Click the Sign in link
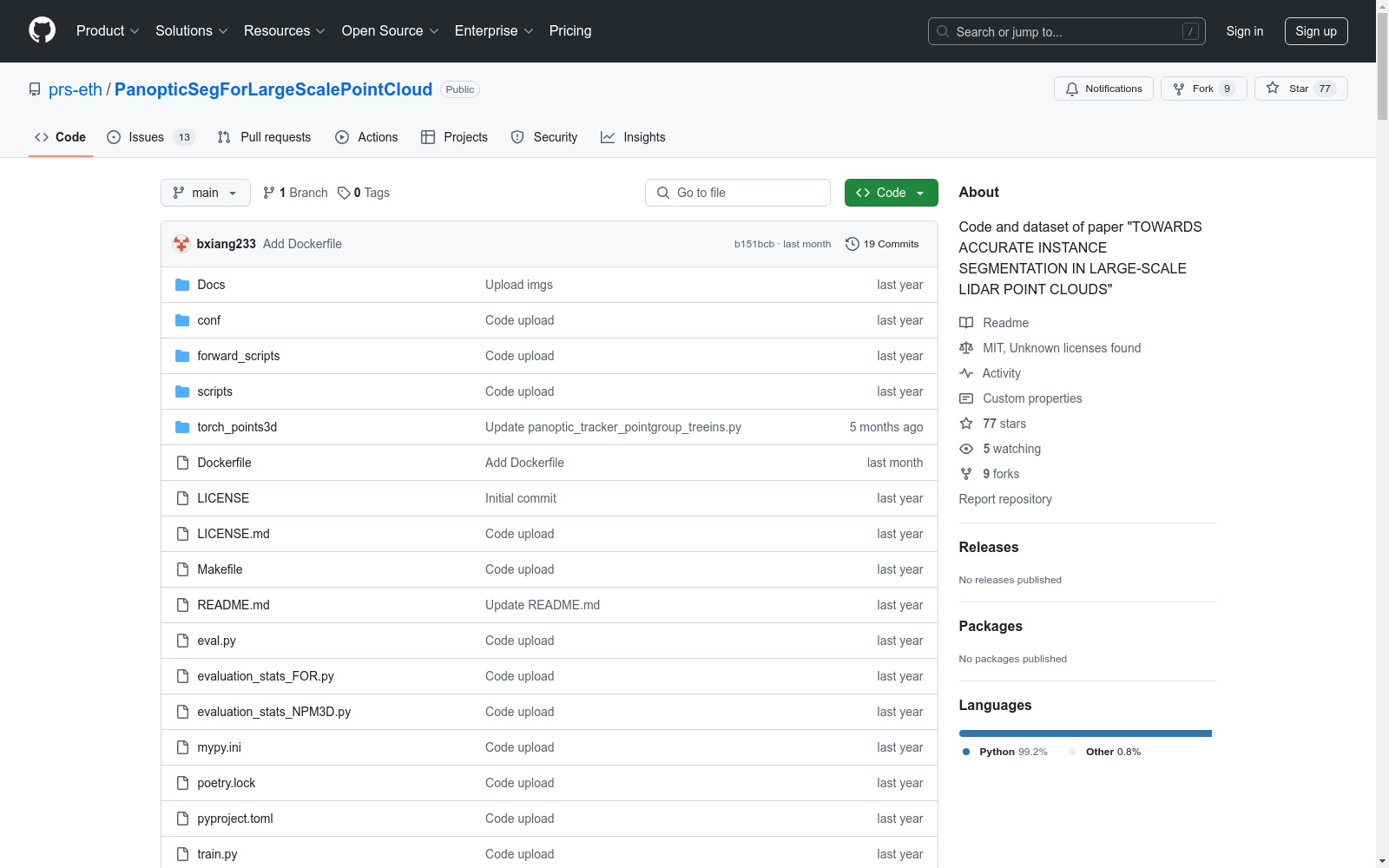 point(1244,31)
